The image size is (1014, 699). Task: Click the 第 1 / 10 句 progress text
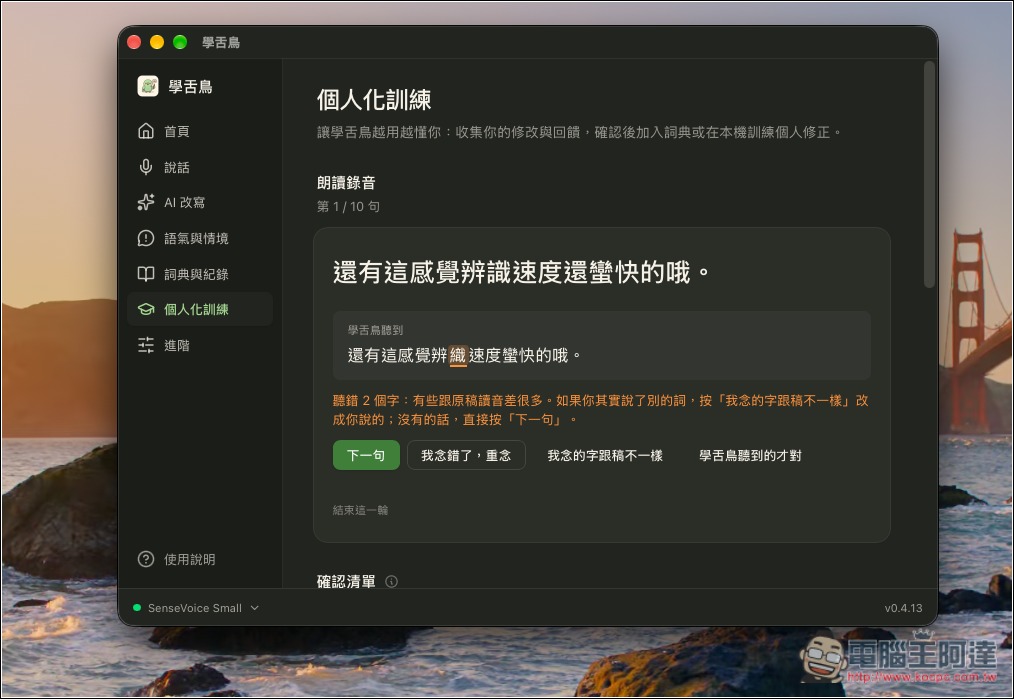[348, 206]
